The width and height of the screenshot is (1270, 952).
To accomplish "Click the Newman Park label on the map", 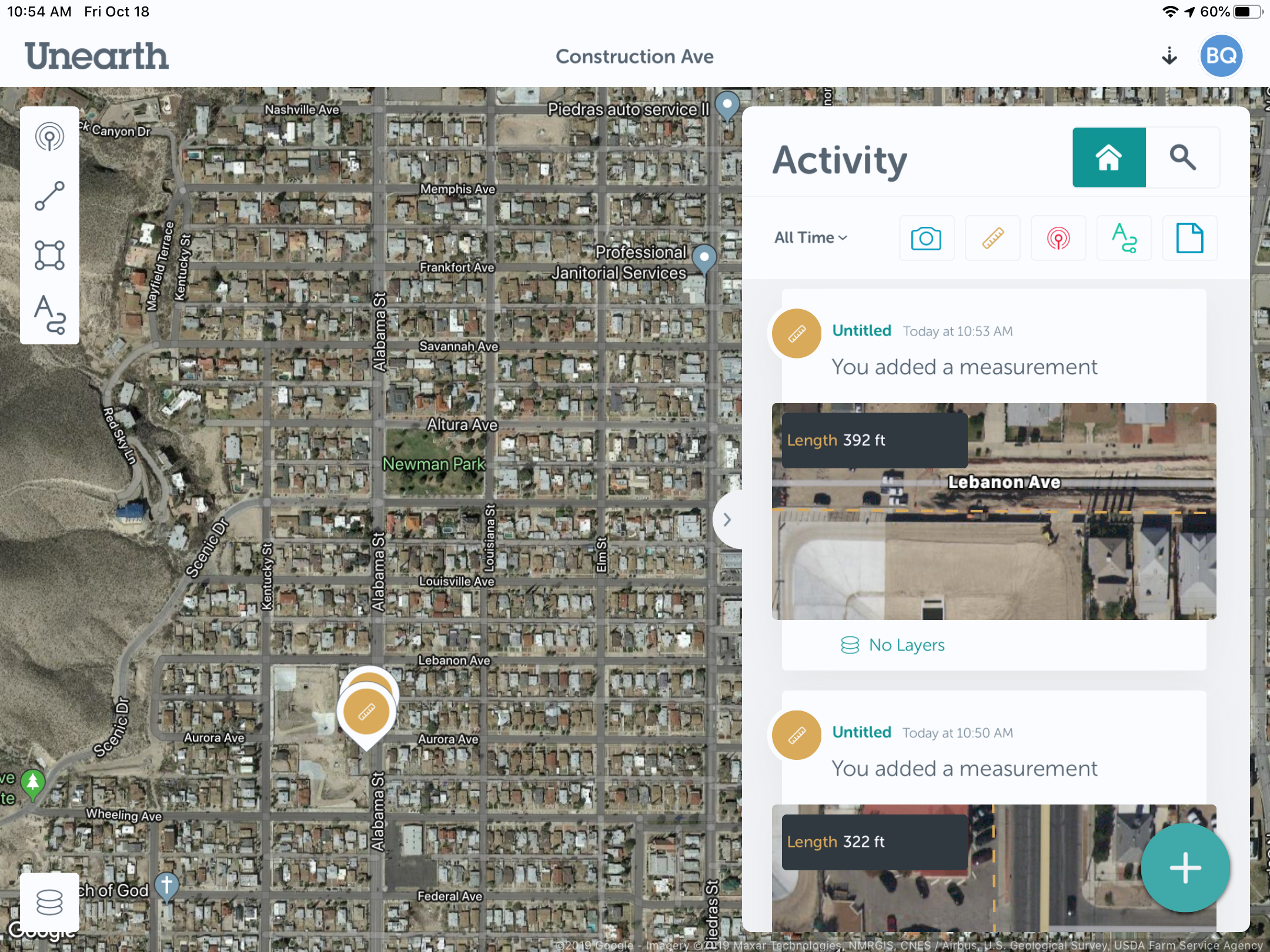I will coord(434,464).
